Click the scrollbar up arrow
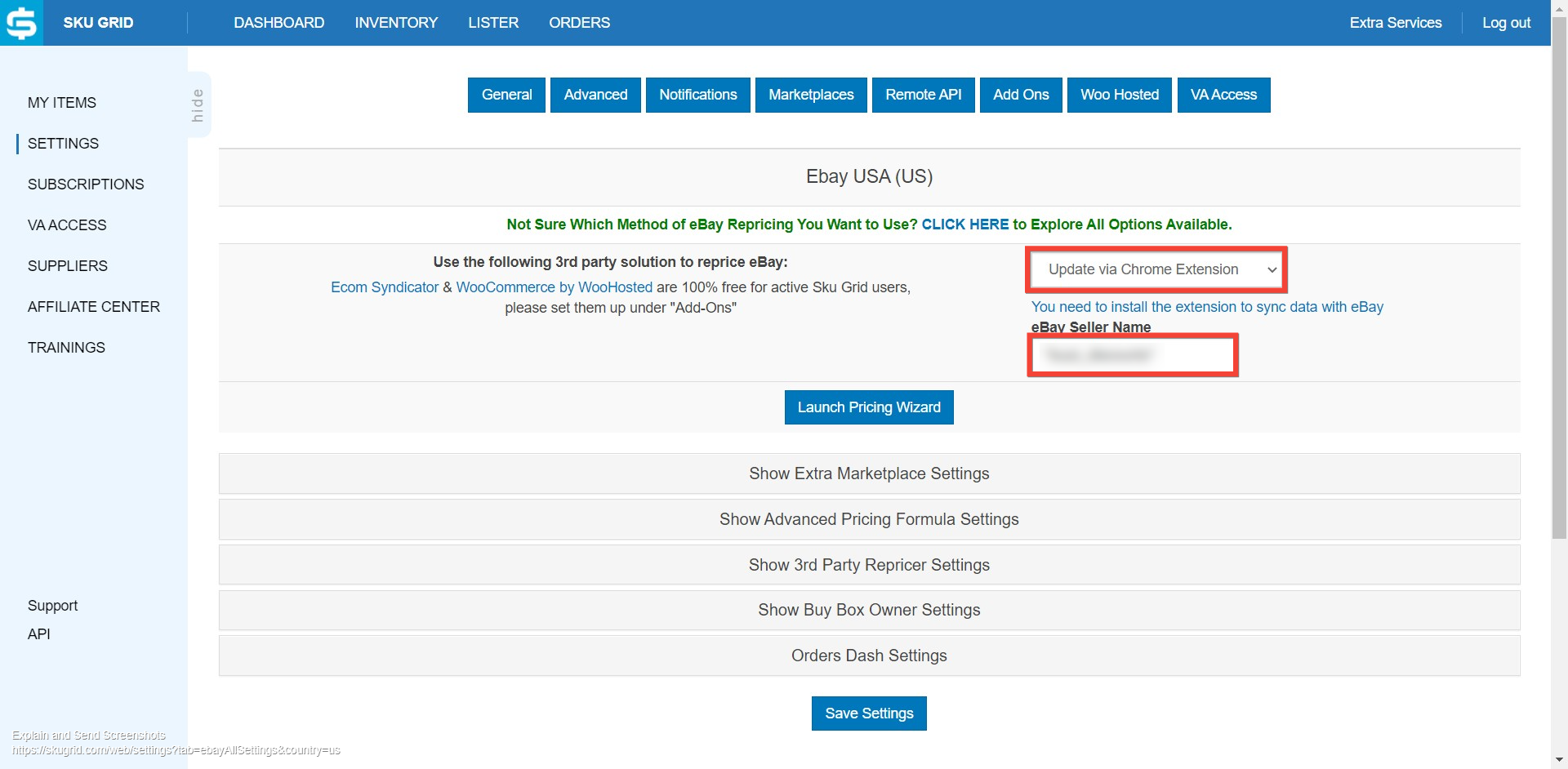The width and height of the screenshot is (1568, 769). tap(1559, 7)
